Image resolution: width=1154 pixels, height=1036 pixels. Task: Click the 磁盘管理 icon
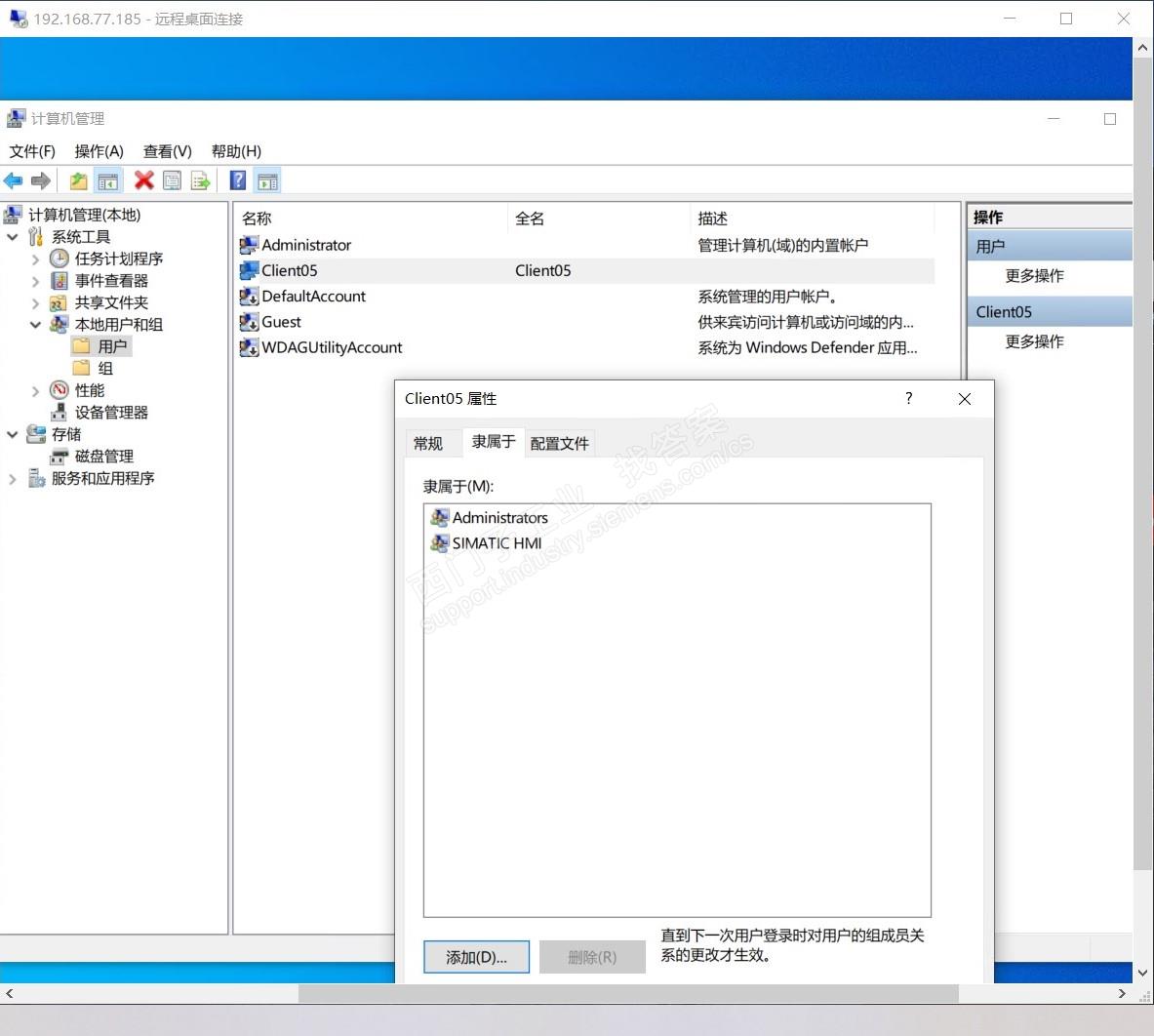(59, 457)
